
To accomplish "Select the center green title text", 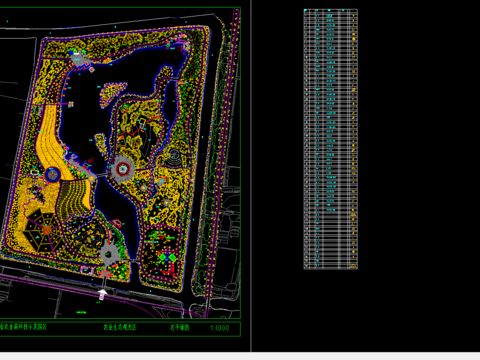I will 120,327.
